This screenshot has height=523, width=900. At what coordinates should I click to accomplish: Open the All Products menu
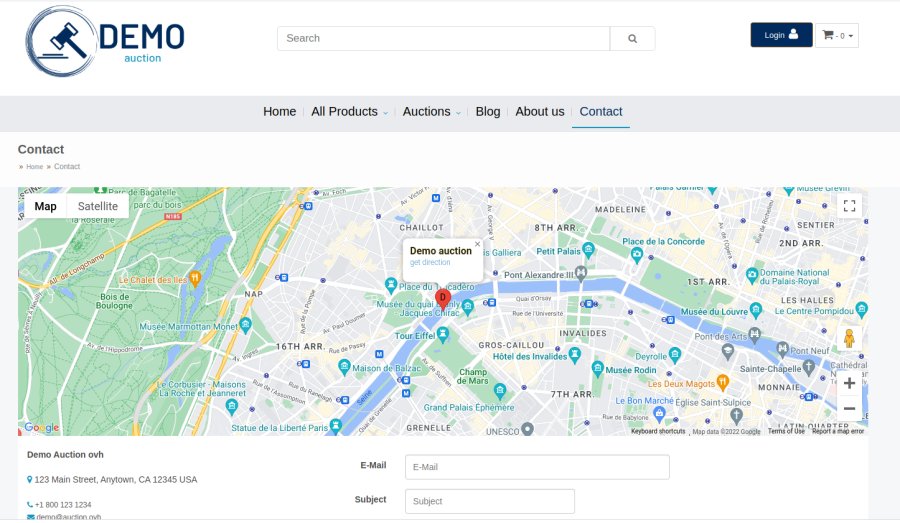344,111
